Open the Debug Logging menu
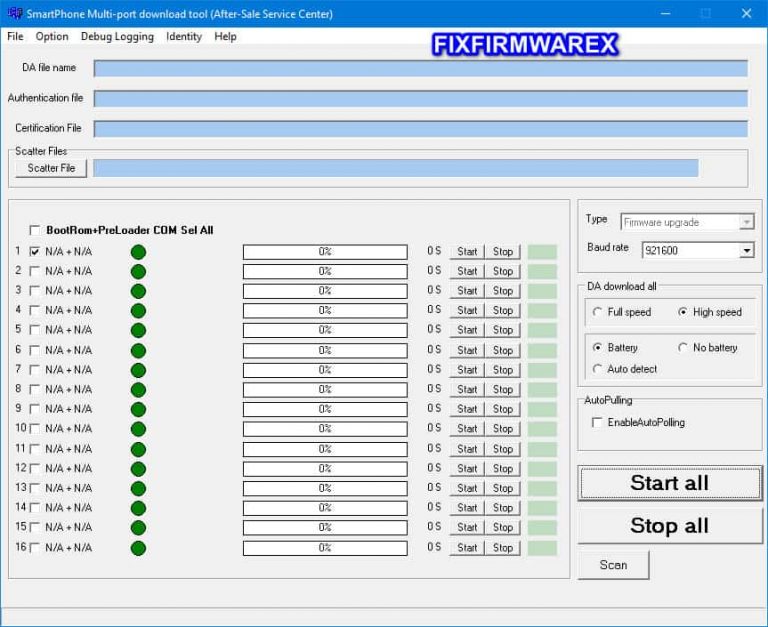 (x=117, y=36)
